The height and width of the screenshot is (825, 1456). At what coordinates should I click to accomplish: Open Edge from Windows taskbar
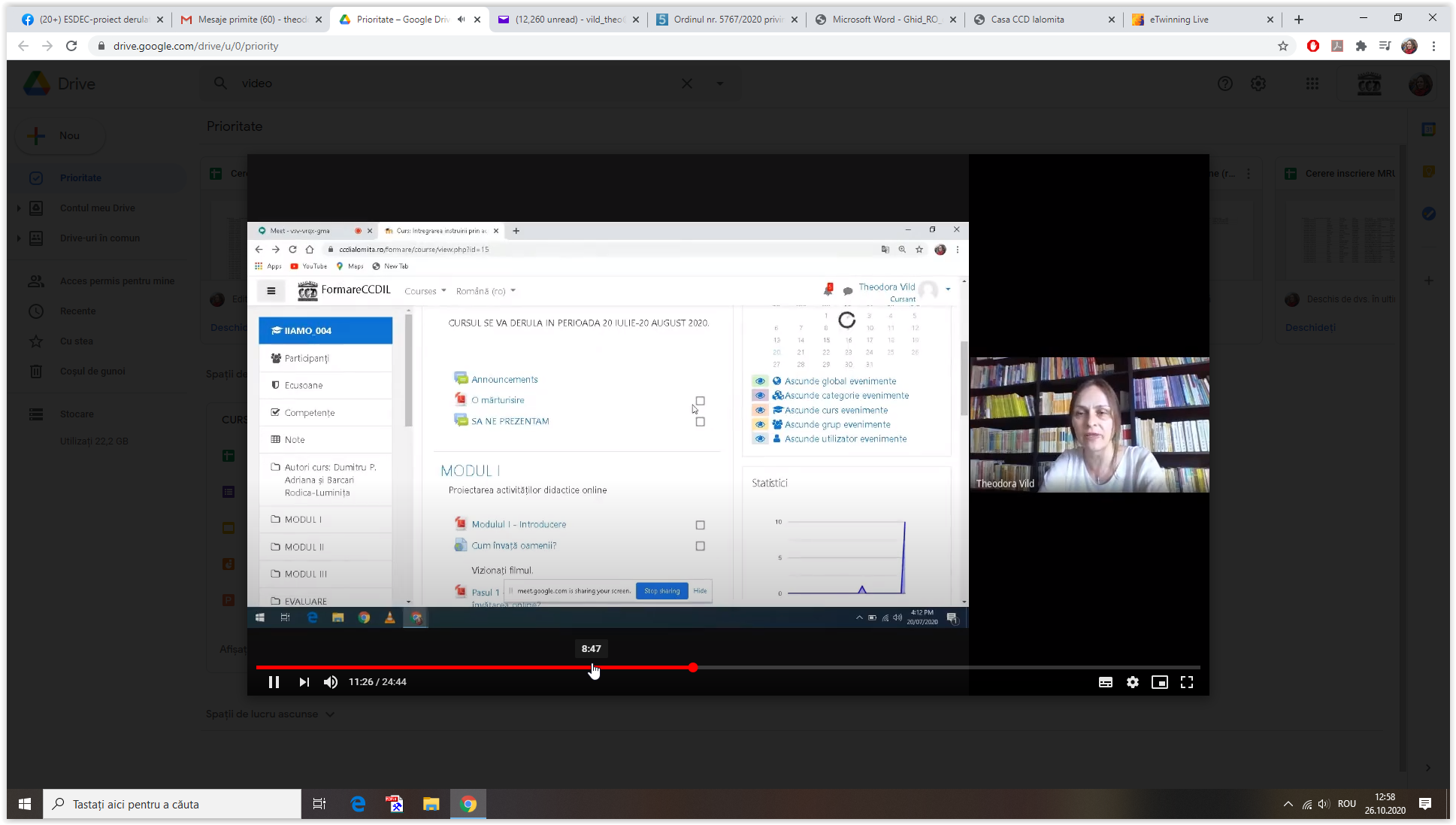(x=358, y=805)
